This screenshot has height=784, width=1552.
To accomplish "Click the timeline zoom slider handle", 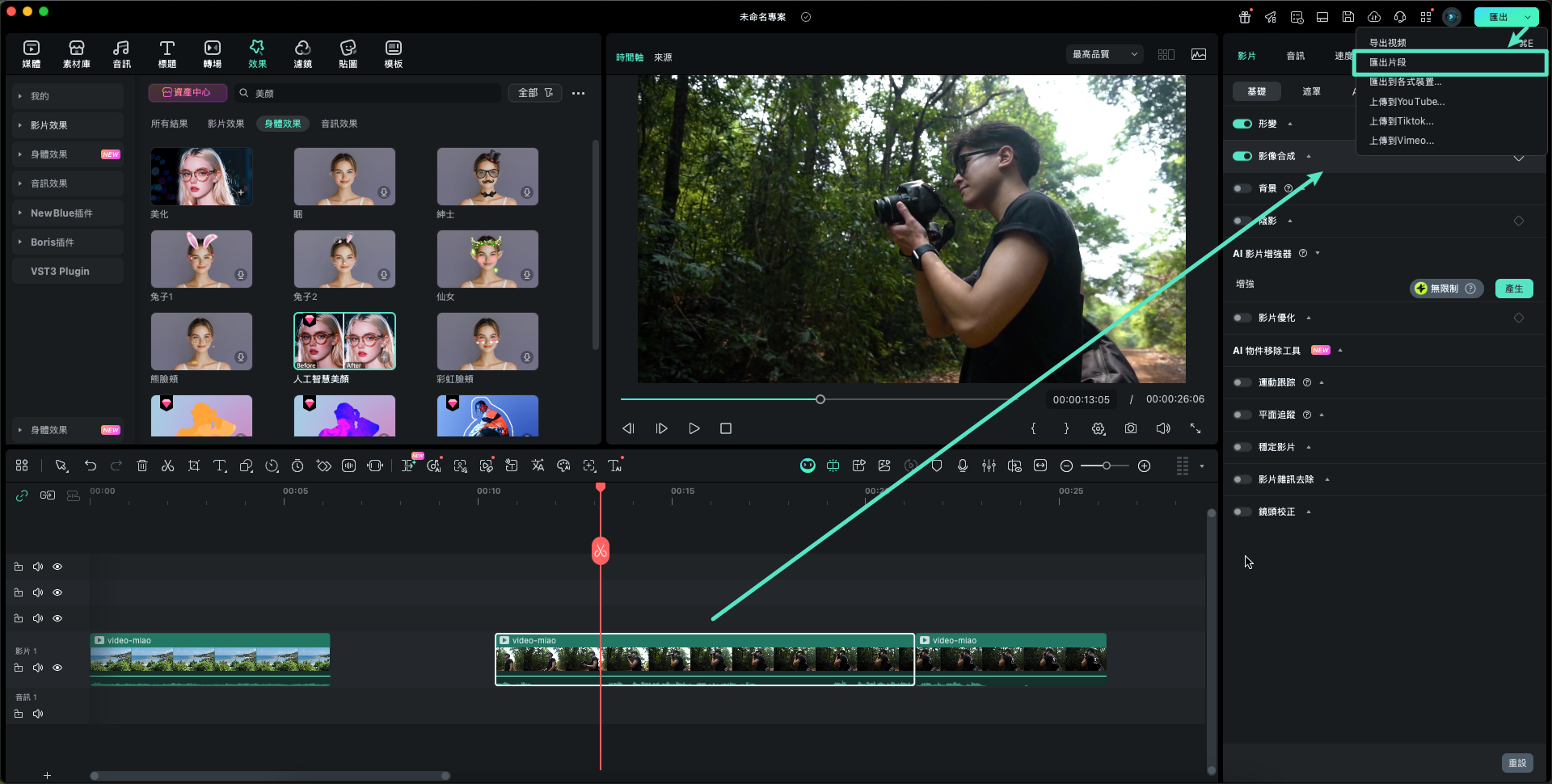I will click(x=1106, y=466).
